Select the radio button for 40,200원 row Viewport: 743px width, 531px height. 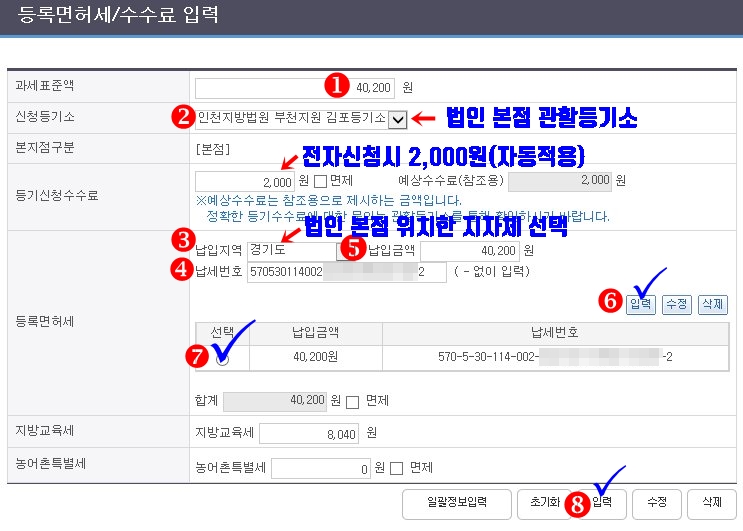click(x=222, y=360)
